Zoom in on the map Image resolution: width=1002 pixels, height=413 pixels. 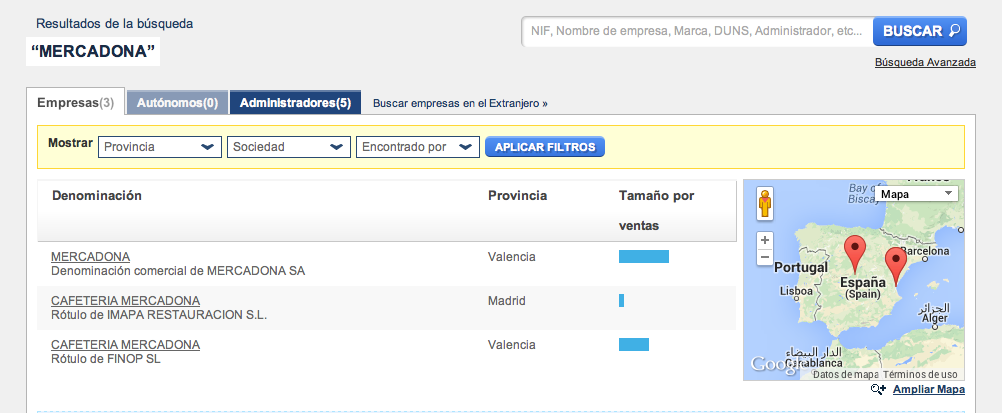765,240
